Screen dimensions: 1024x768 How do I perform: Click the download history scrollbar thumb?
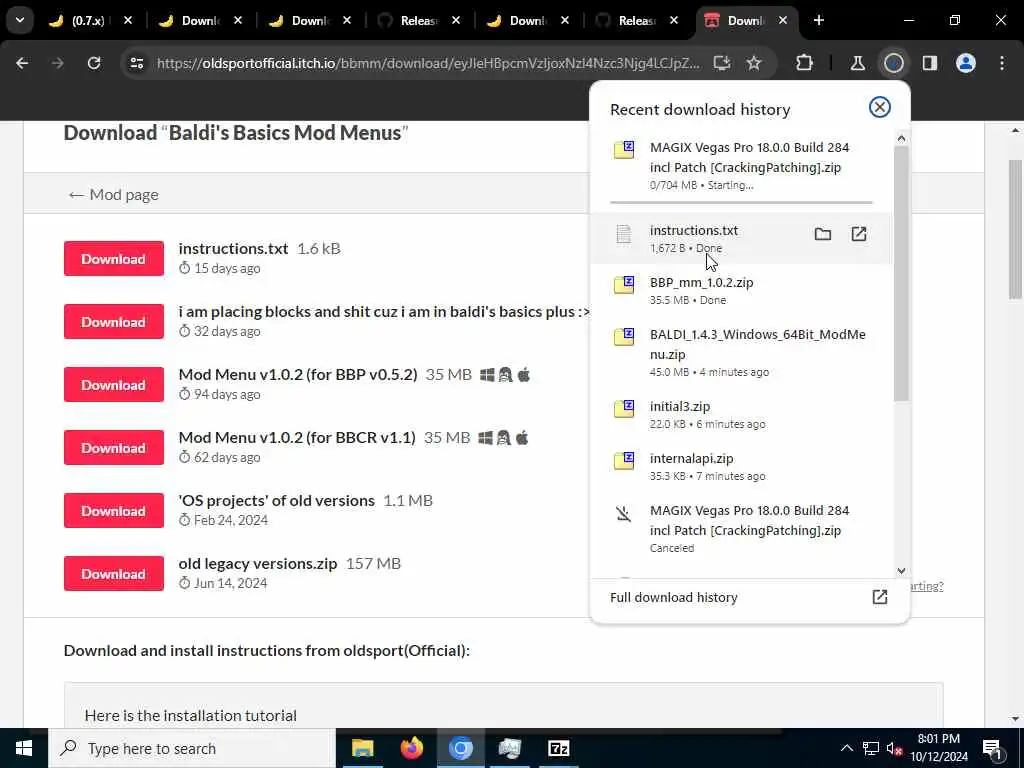point(901,273)
